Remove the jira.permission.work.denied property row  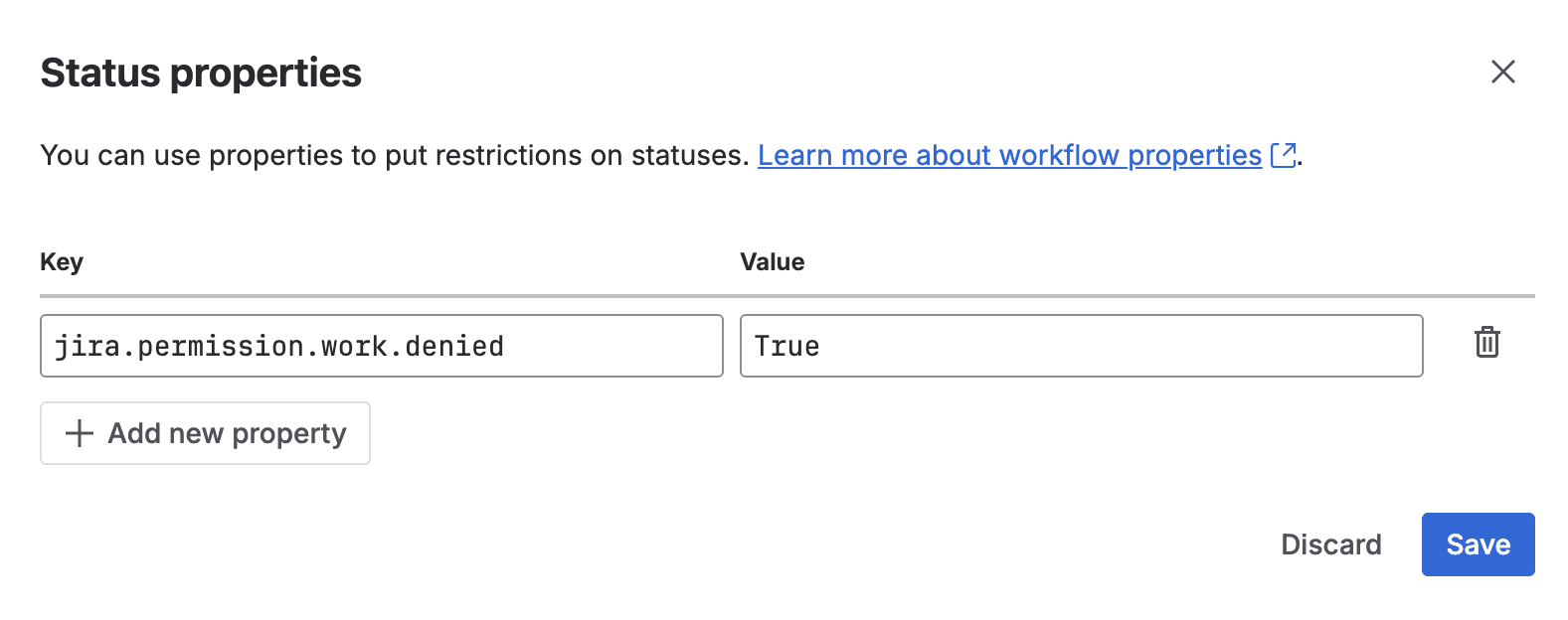(1487, 344)
